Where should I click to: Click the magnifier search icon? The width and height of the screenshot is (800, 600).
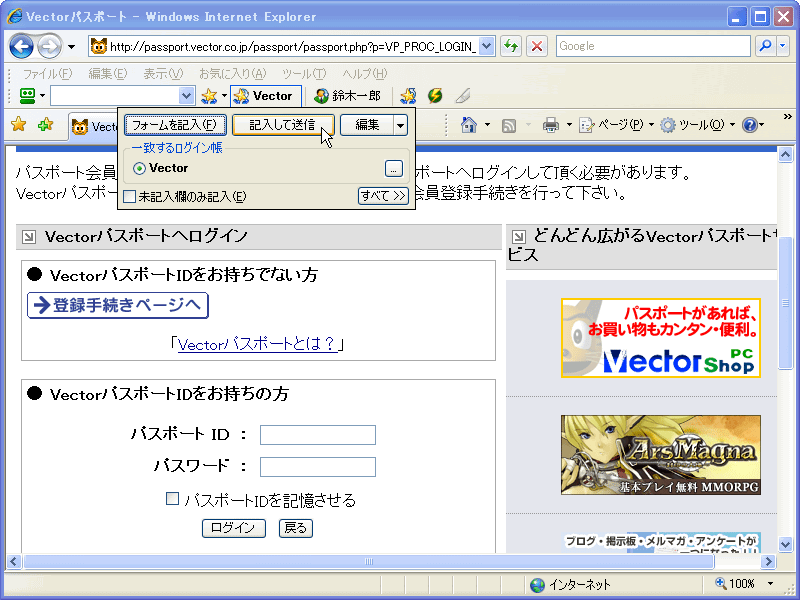coord(765,46)
